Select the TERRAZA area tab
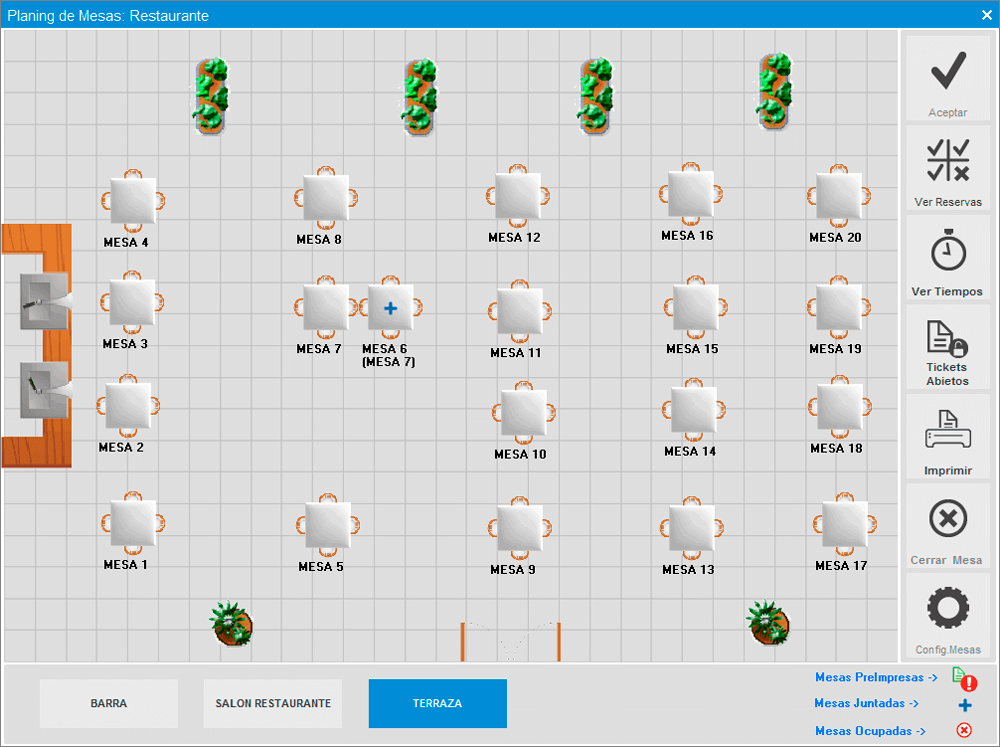1000x747 pixels. tap(437, 703)
